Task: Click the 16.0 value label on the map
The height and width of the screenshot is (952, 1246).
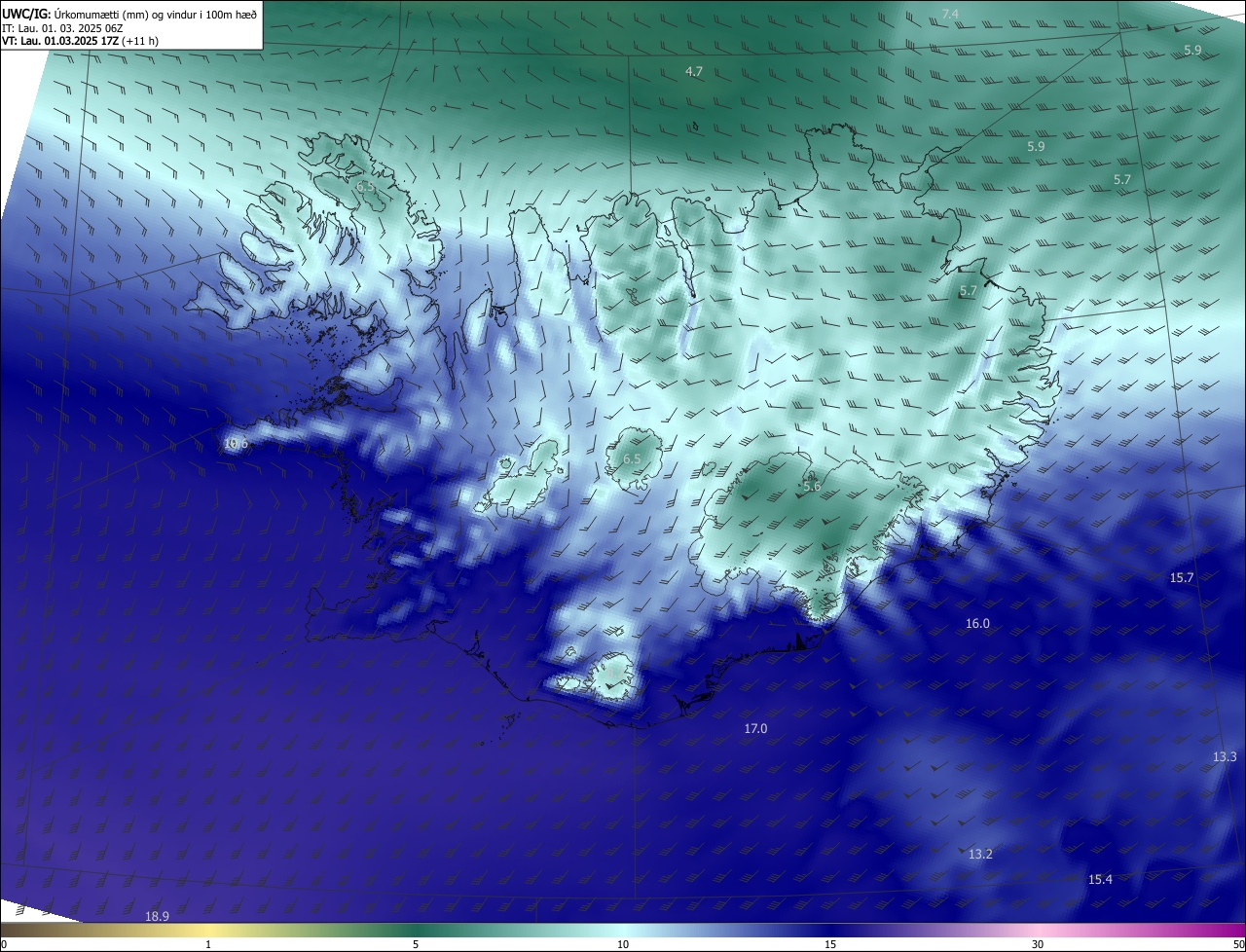Action: coord(977,624)
